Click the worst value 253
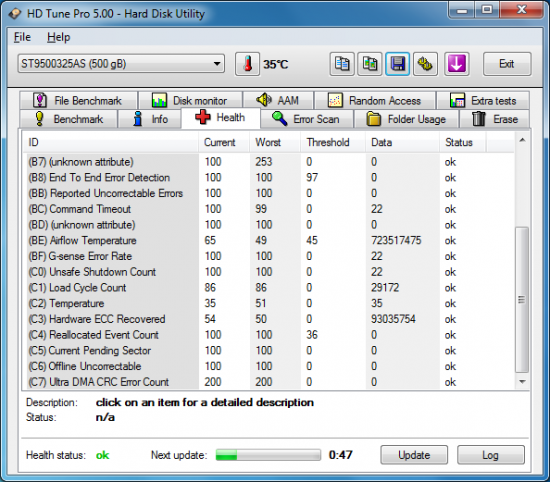The image size is (550, 482). [264, 162]
